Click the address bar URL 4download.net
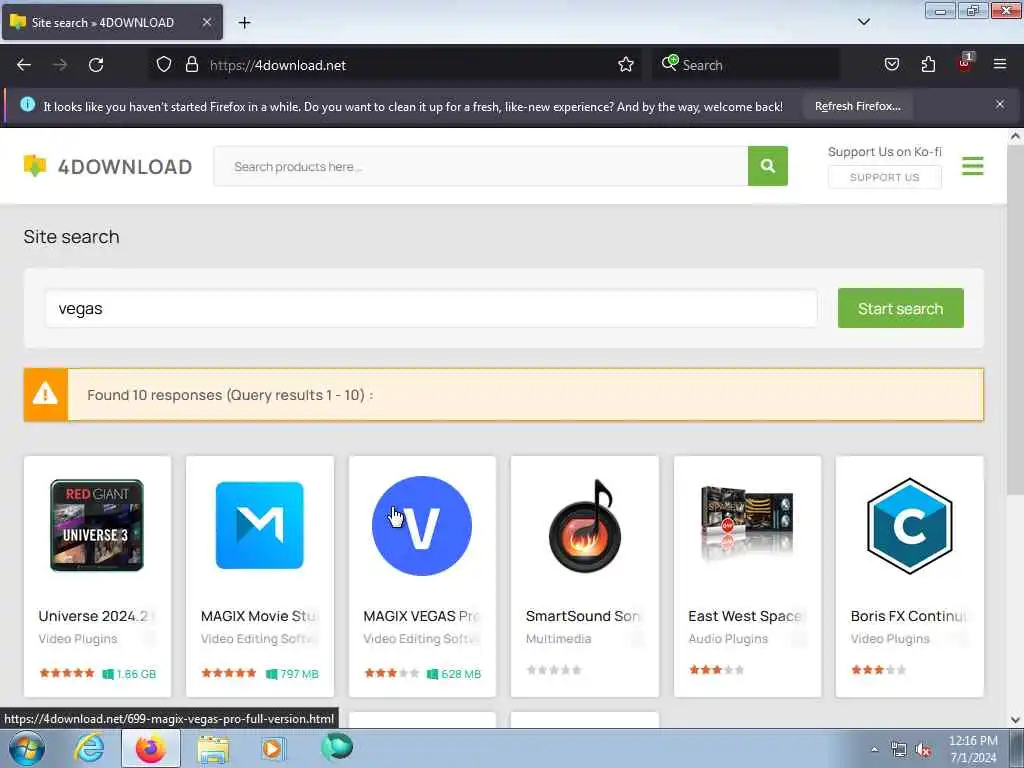 coord(278,65)
